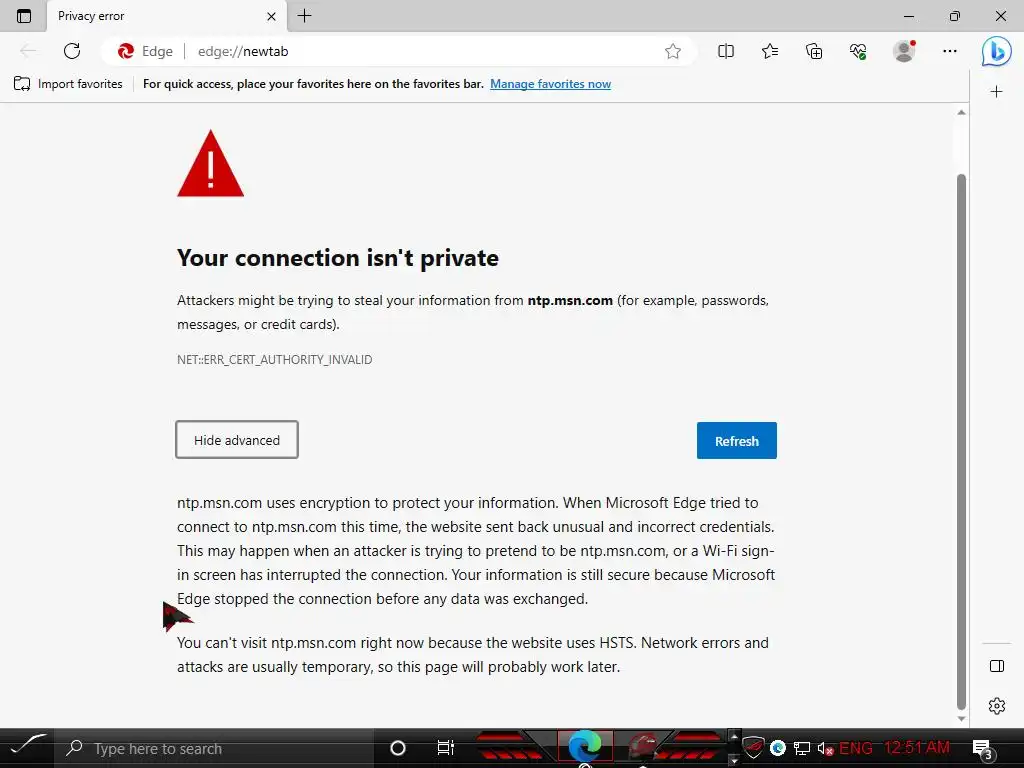
Task: Open the profile avatar menu
Action: click(904, 51)
